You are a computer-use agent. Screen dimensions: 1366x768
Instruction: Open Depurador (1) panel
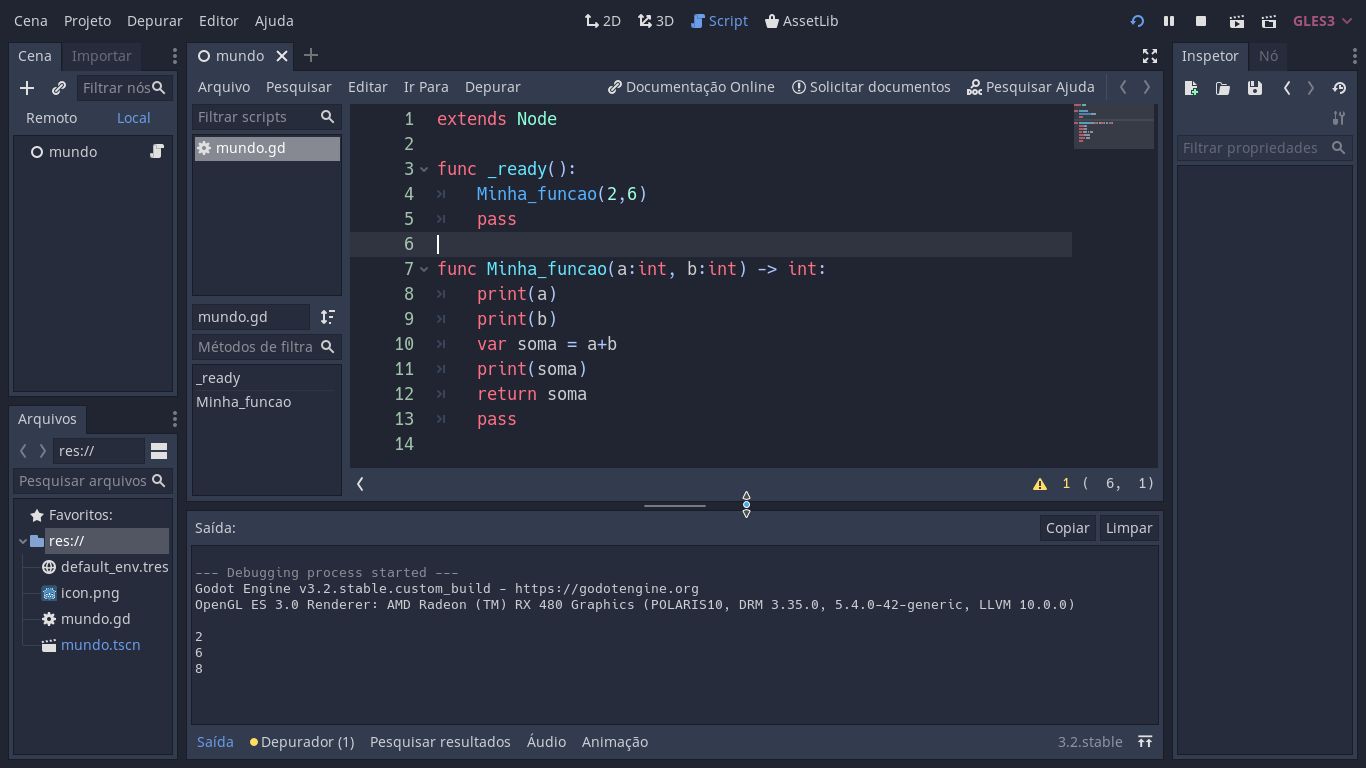[302, 742]
